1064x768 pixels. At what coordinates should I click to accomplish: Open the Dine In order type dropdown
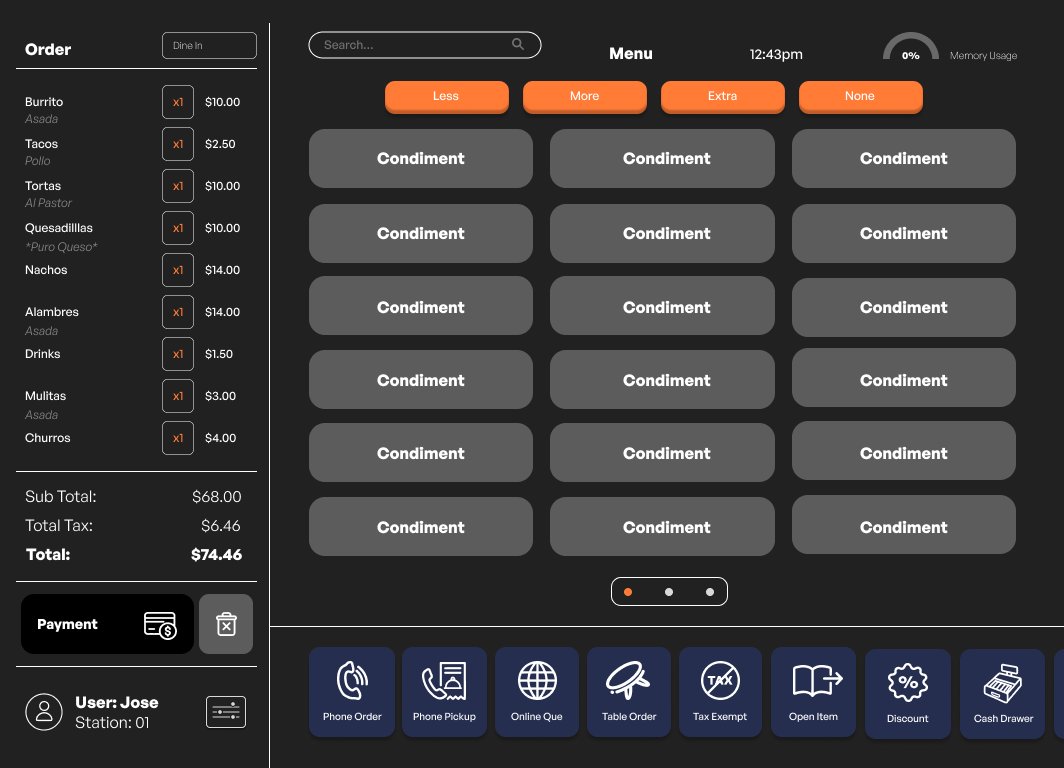point(209,46)
